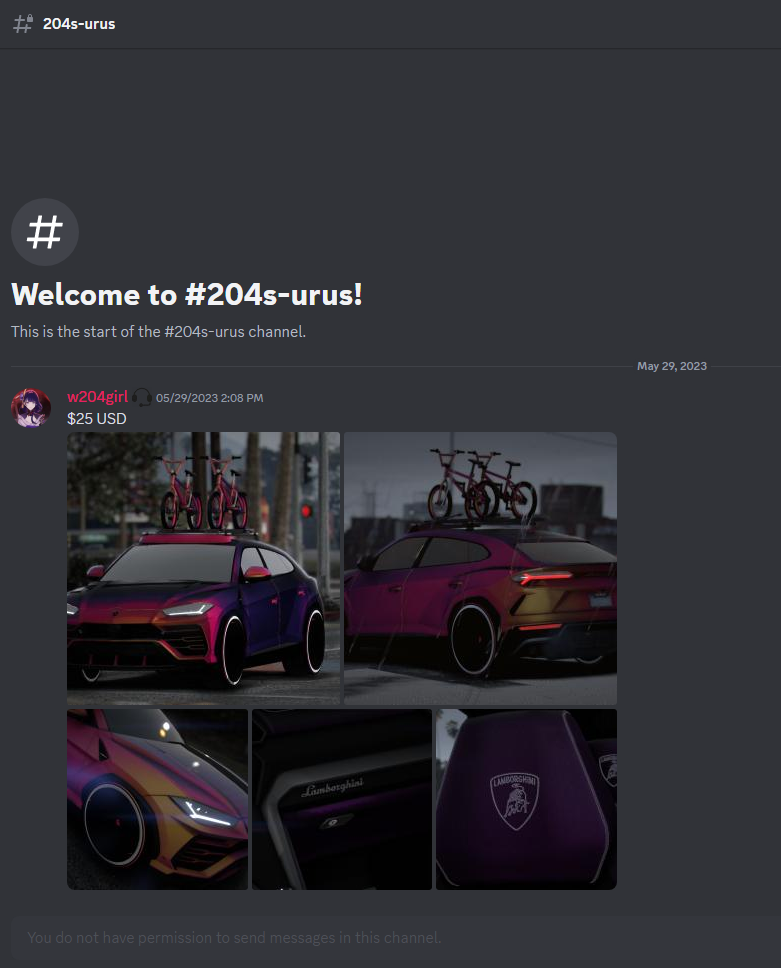Open the rear-view Urus image with red taillight
The height and width of the screenshot is (968, 781).
480,568
